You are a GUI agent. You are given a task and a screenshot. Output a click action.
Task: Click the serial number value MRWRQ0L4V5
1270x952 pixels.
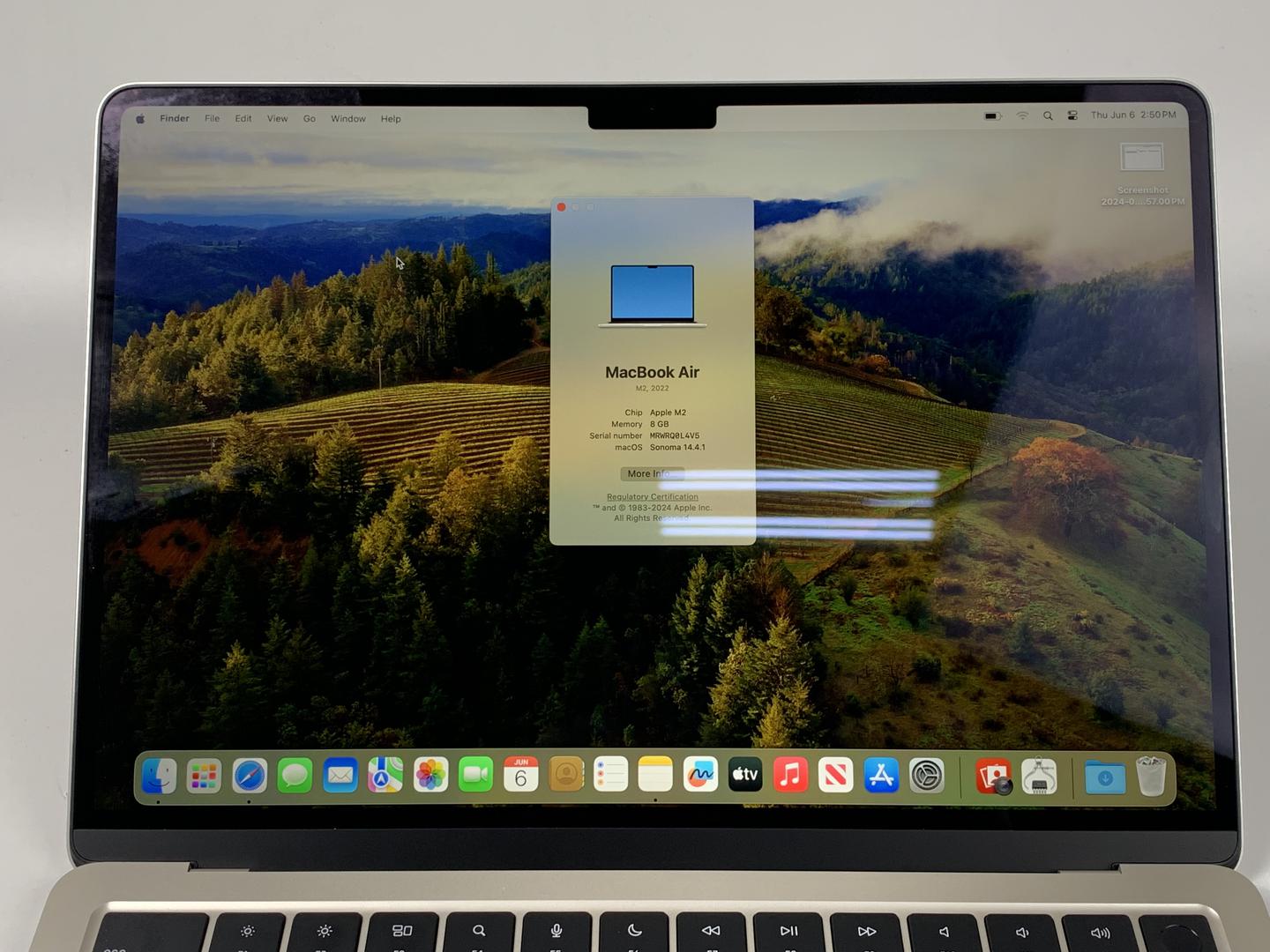click(675, 435)
